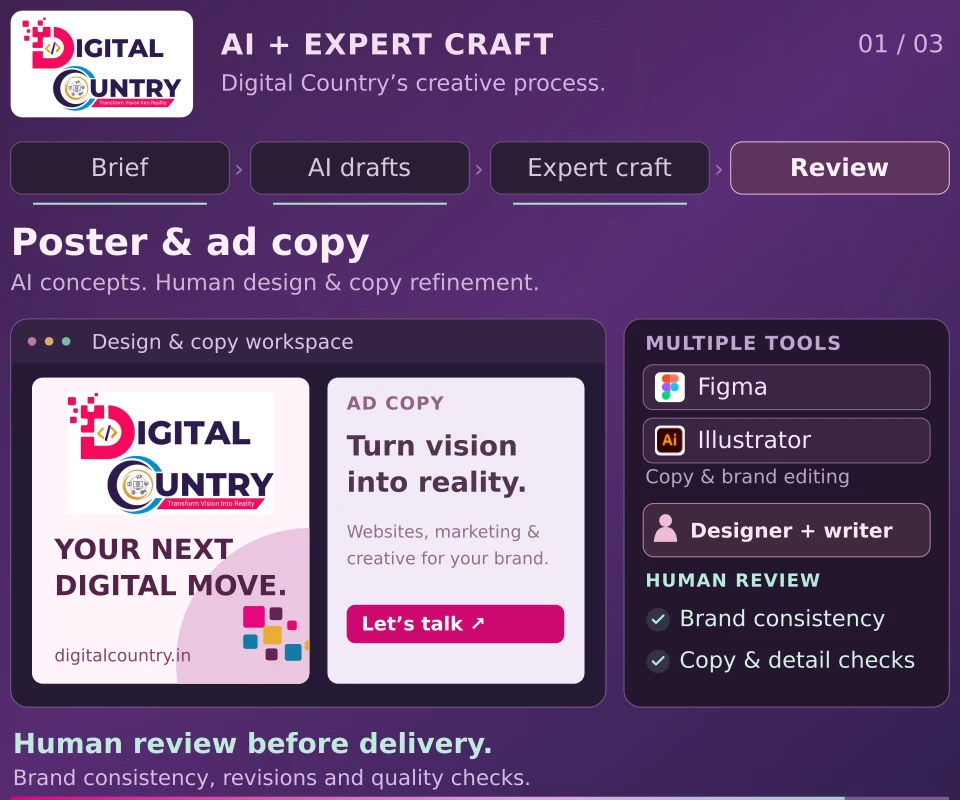This screenshot has width=960, height=800.
Task: Click YOUR NEXT DIGITAL MOVE poster text
Action: pyautogui.click(x=171, y=567)
